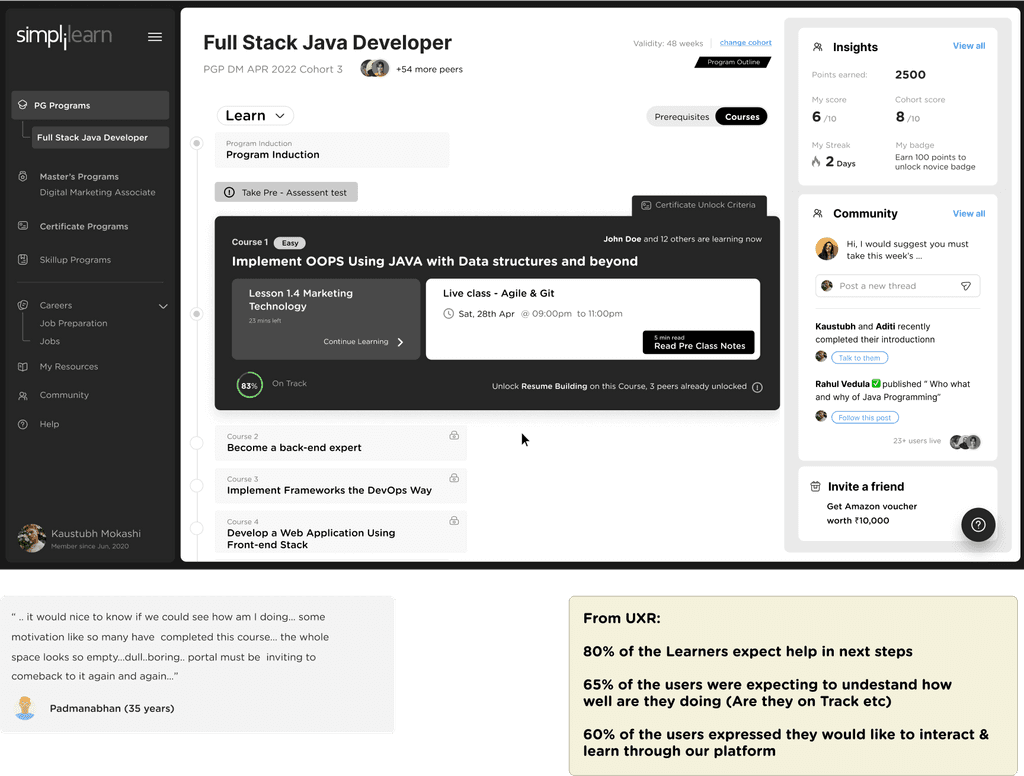Click the flame streak icon
1024x776 pixels.
click(816, 161)
